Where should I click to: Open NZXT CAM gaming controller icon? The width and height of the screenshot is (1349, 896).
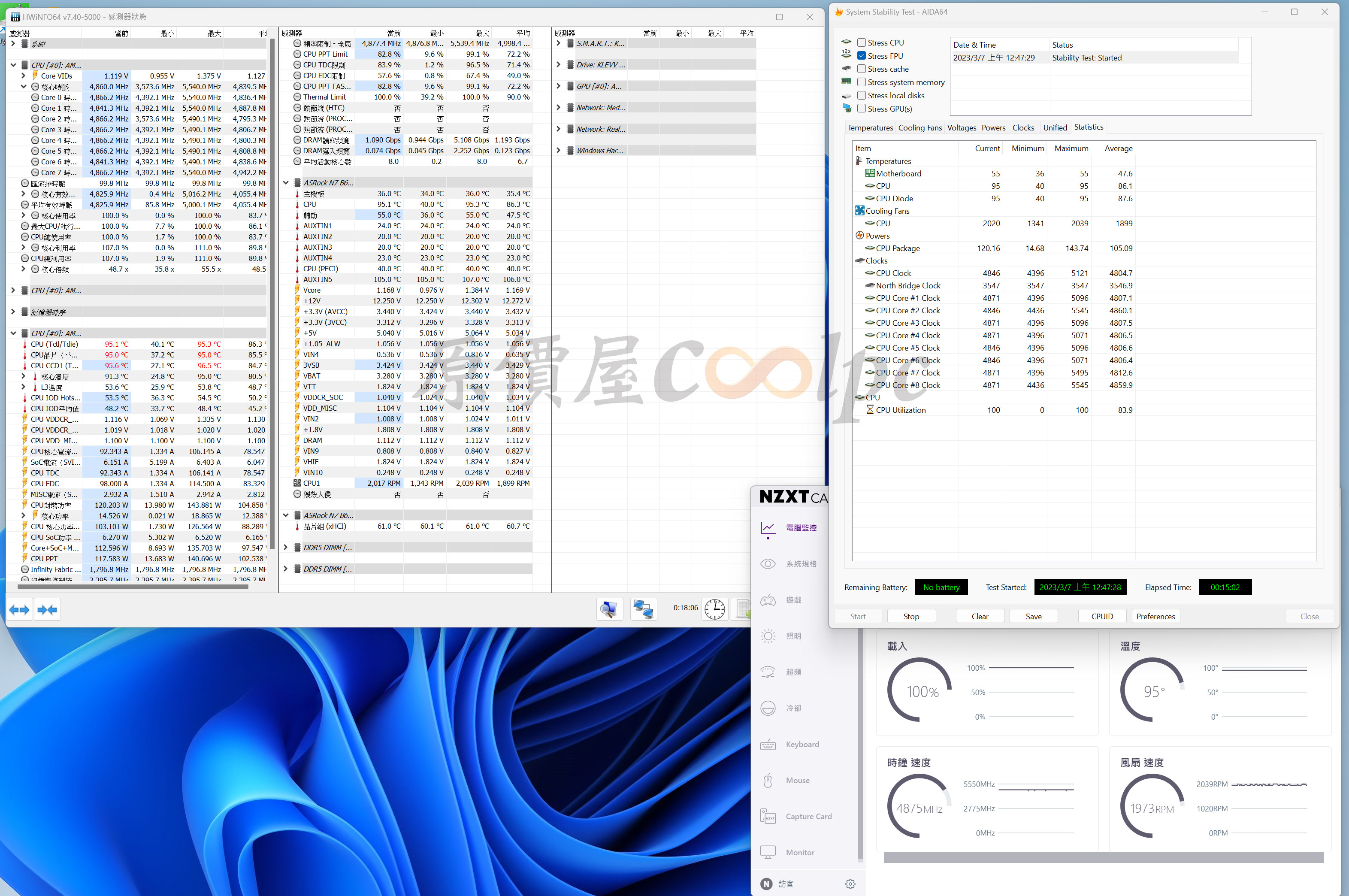(768, 600)
